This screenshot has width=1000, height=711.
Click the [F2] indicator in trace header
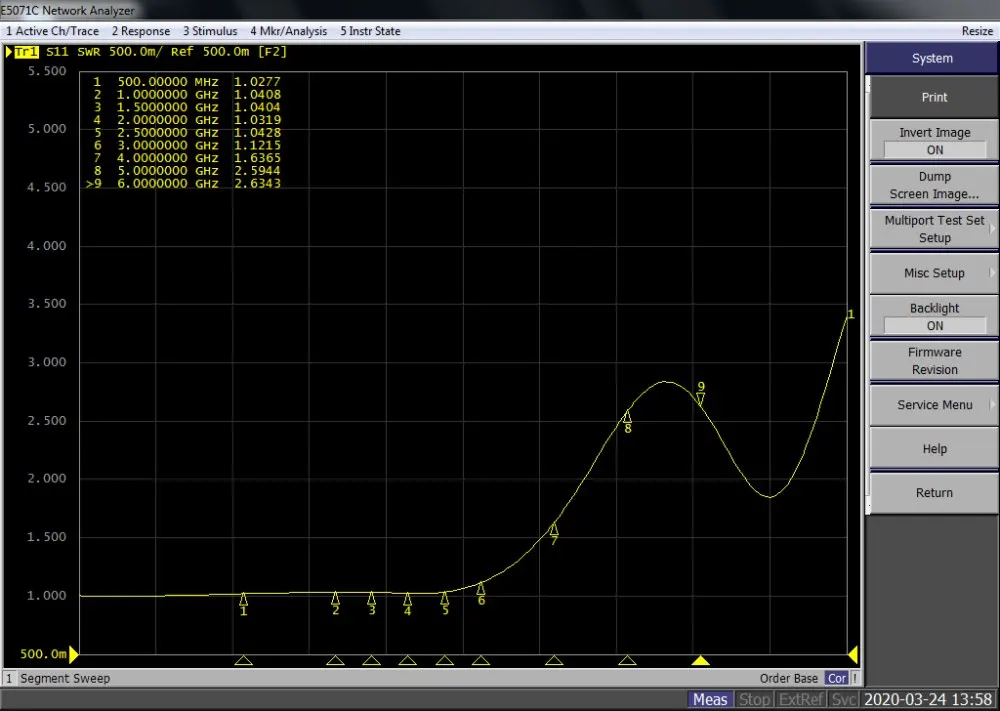(272, 52)
